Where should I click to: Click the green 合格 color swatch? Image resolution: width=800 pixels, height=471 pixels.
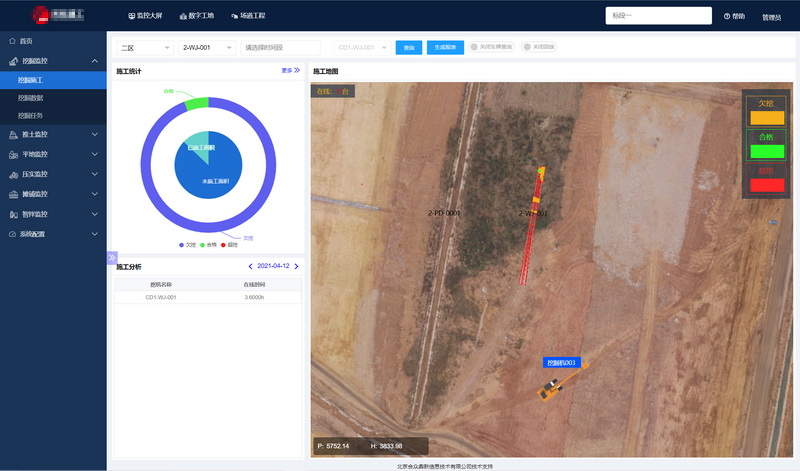coord(766,152)
